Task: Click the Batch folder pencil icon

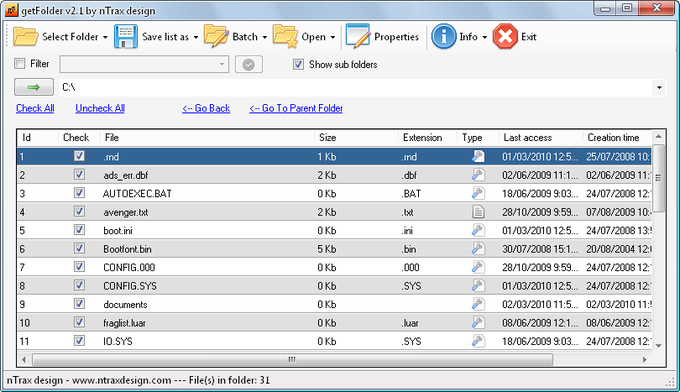Action: point(216,36)
